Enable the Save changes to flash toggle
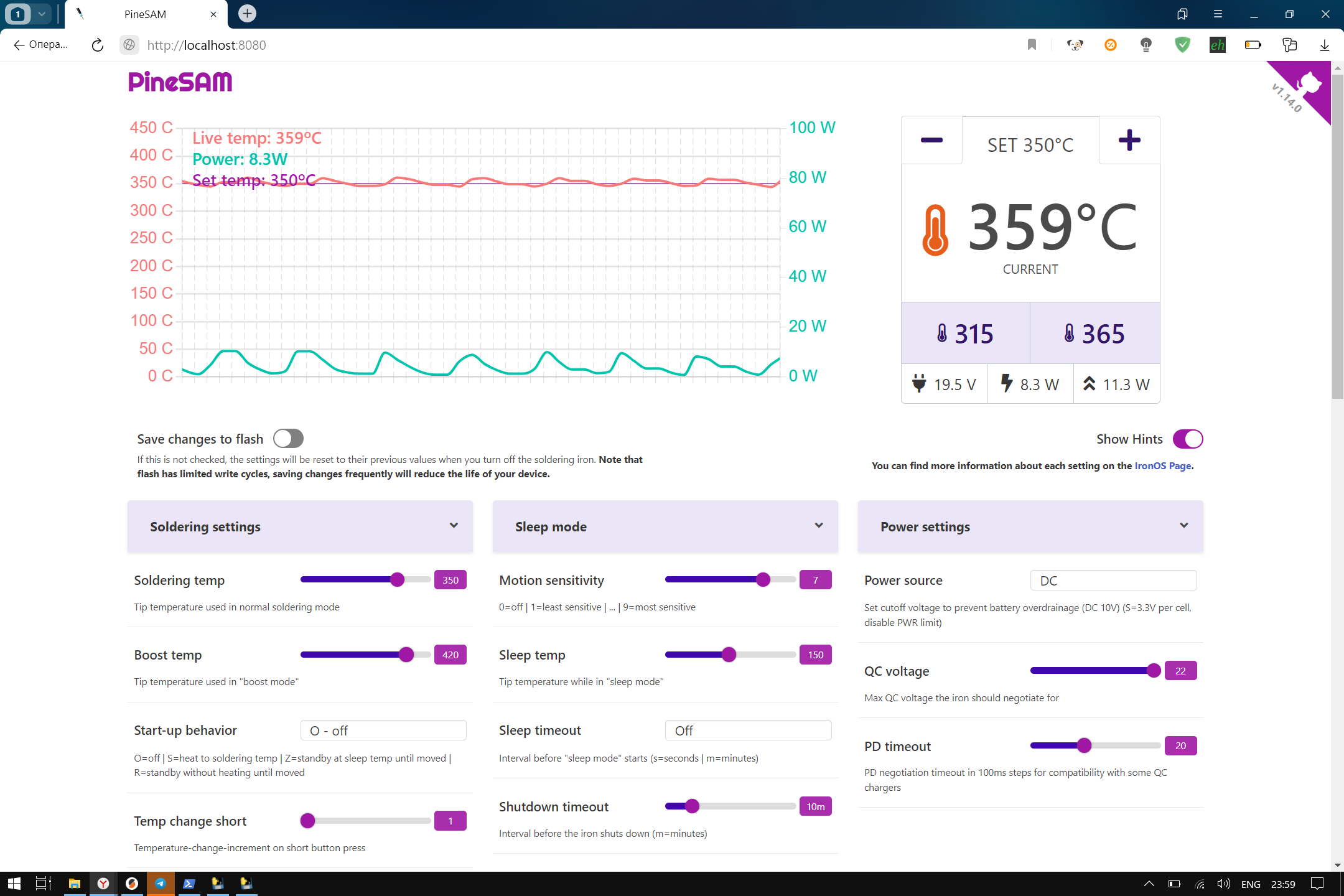This screenshot has width=1344, height=896. pos(288,439)
